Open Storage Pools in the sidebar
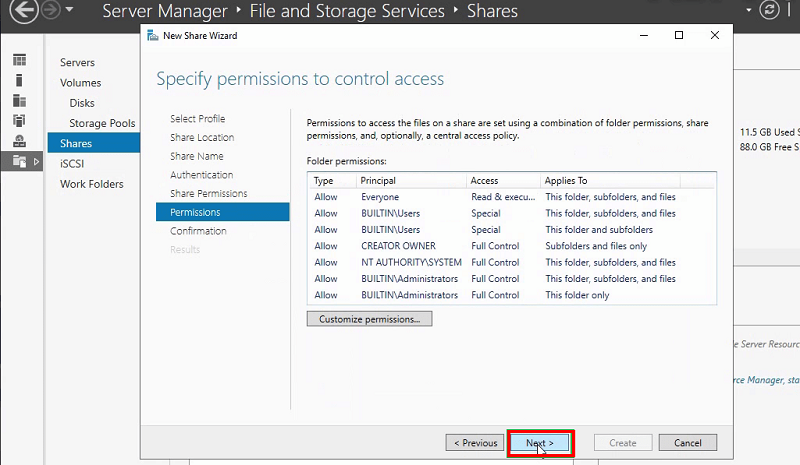The width and height of the screenshot is (800, 465). pos(102,123)
